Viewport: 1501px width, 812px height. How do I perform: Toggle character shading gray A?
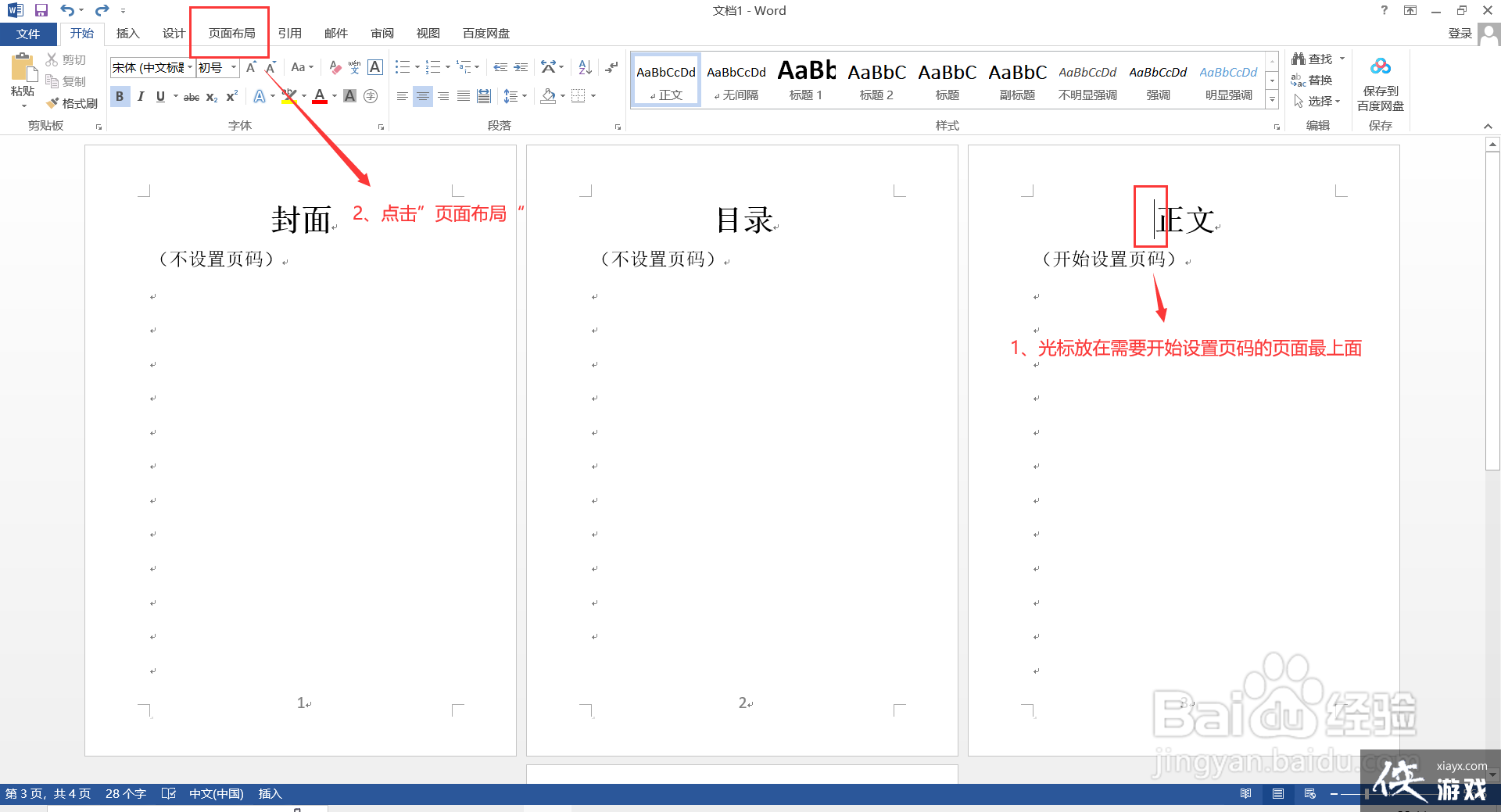(349, 96)
